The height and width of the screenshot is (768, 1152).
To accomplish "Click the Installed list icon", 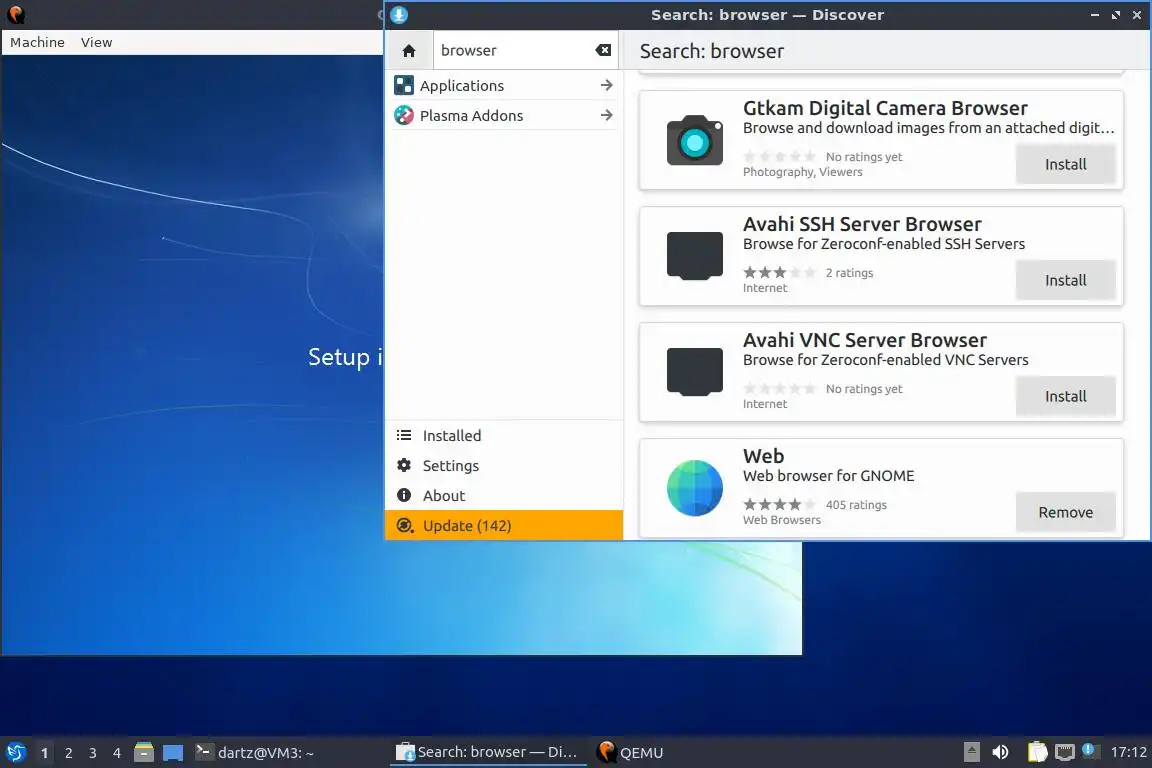I will click(404, 436).
